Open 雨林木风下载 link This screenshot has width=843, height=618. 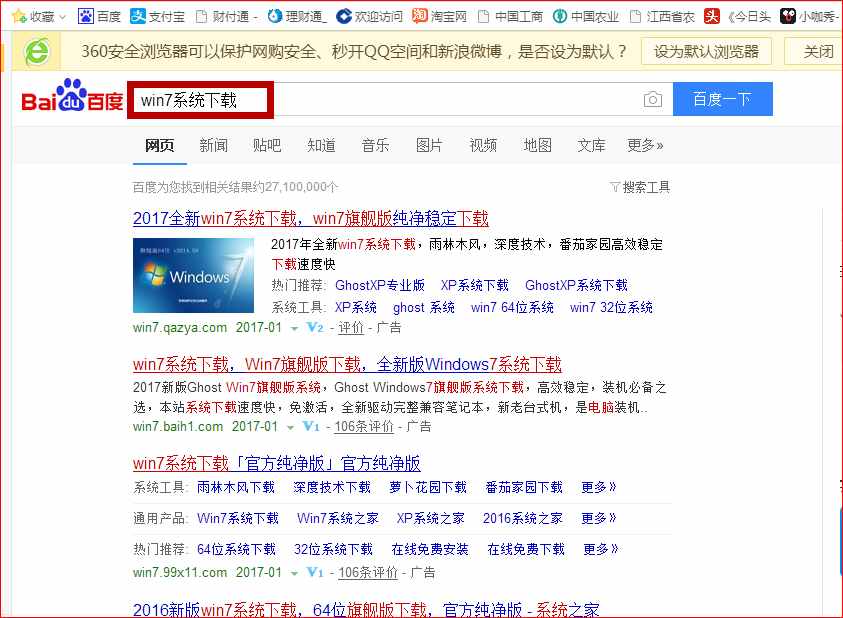pyautogui.click(x=236, y=487)
